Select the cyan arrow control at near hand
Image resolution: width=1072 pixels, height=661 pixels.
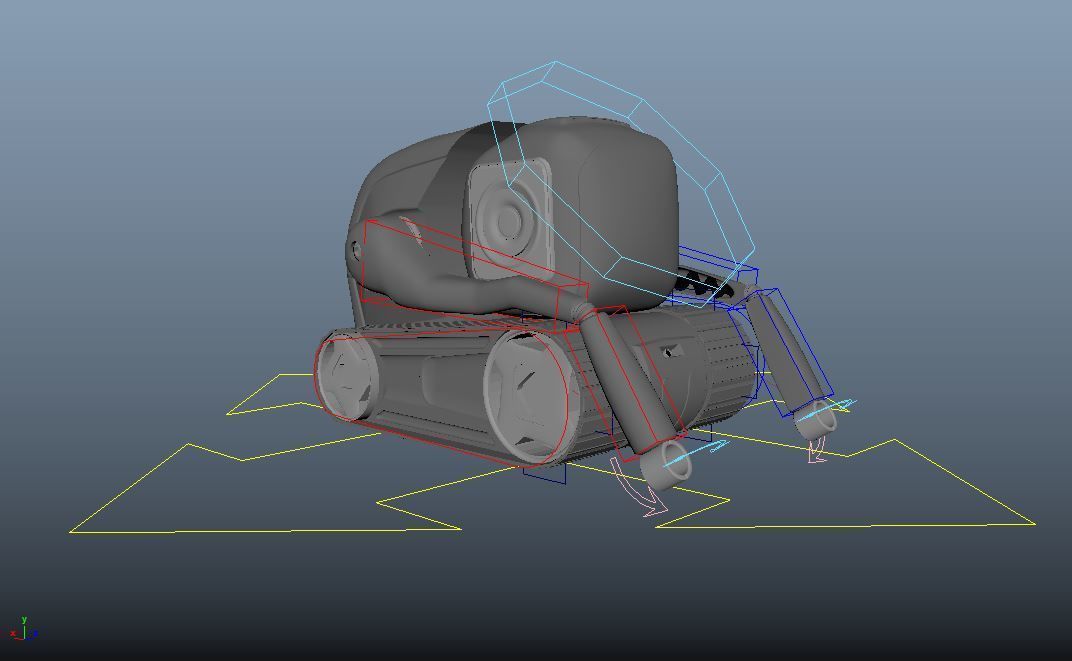tap(696, 454)
